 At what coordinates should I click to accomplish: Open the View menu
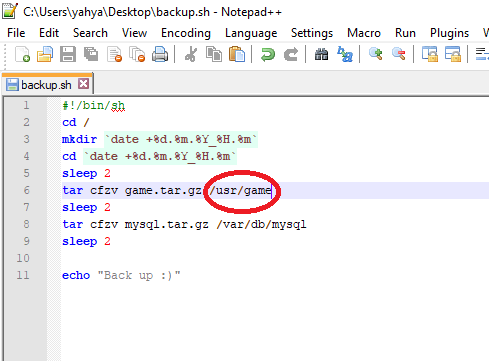(134, 33)
